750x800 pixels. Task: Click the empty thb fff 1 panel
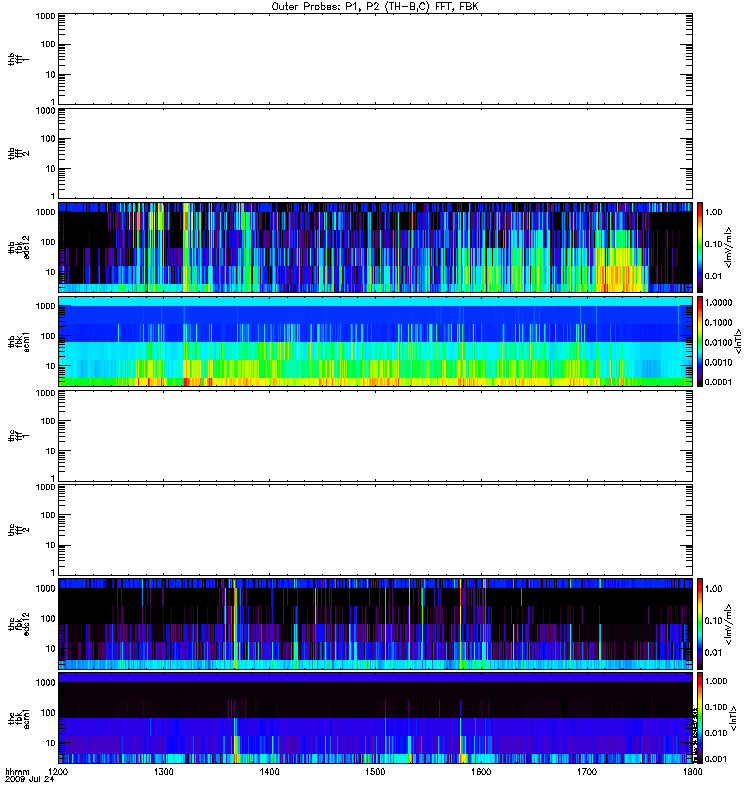(376, 60)
